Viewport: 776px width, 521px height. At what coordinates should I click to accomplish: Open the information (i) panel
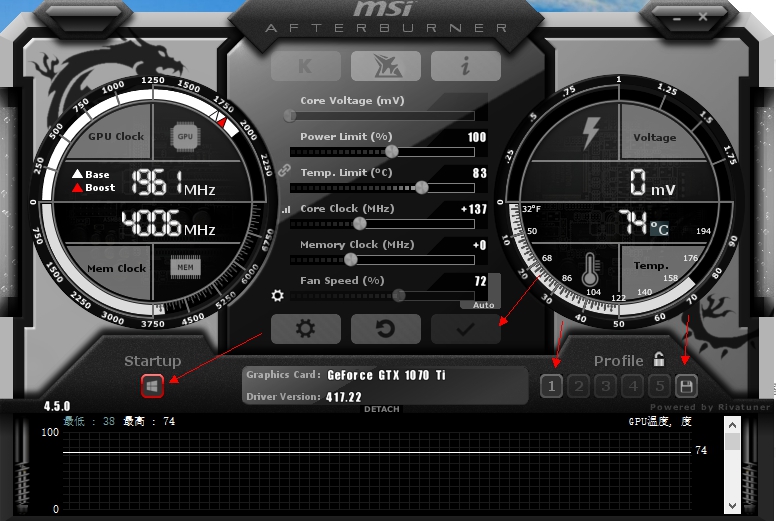click(x=466, y=66)
